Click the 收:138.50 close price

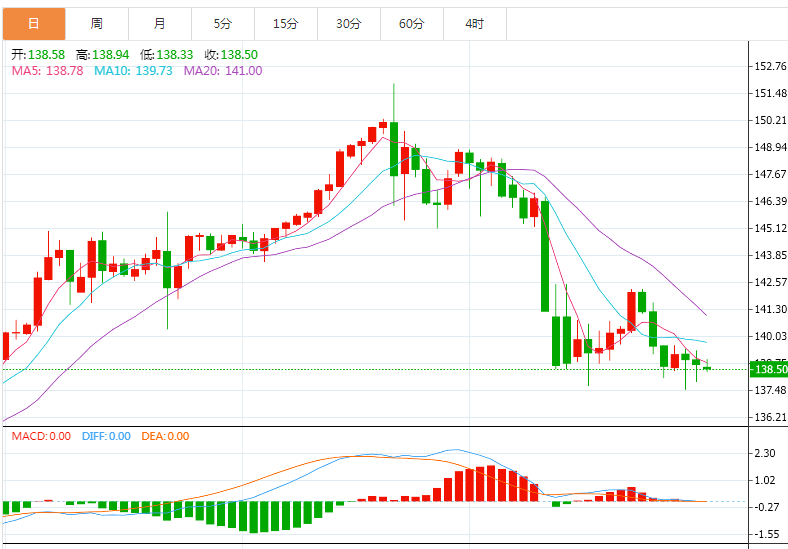(x=231, y=55)
